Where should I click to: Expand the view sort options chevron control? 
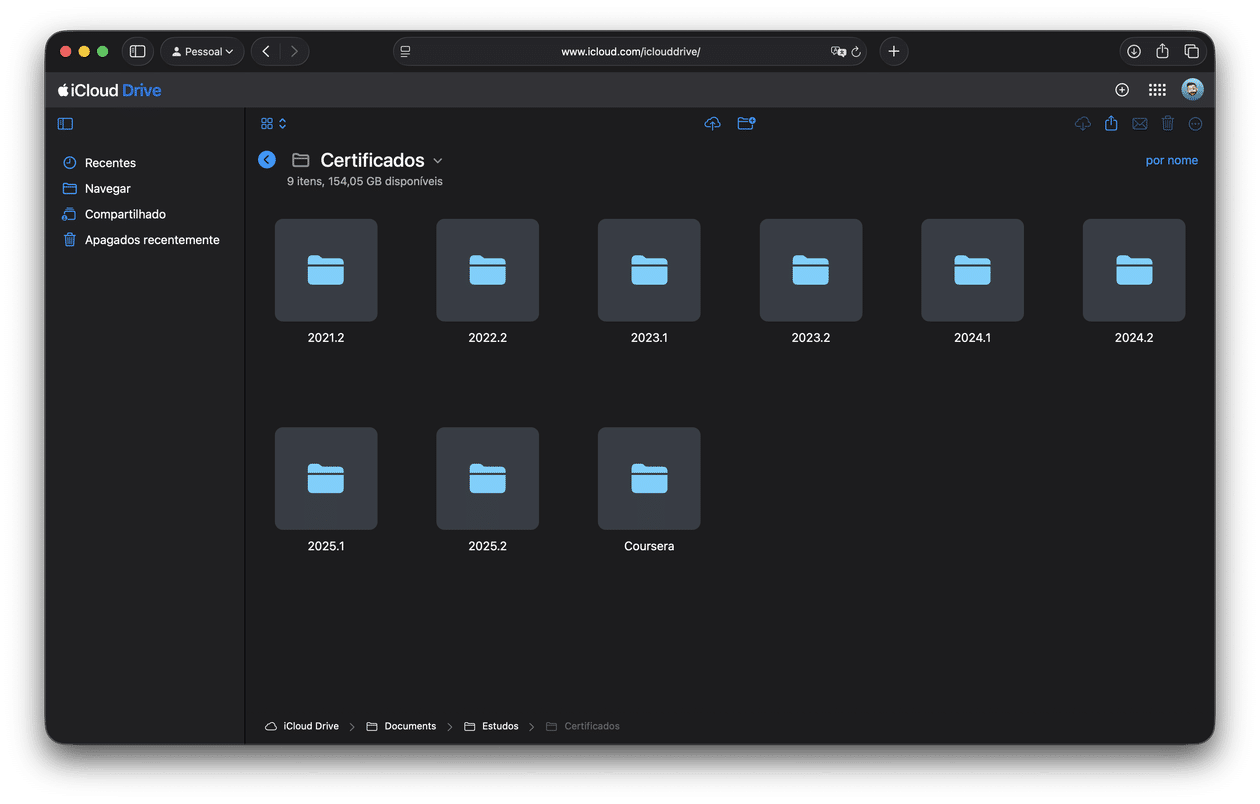[281, 123]
